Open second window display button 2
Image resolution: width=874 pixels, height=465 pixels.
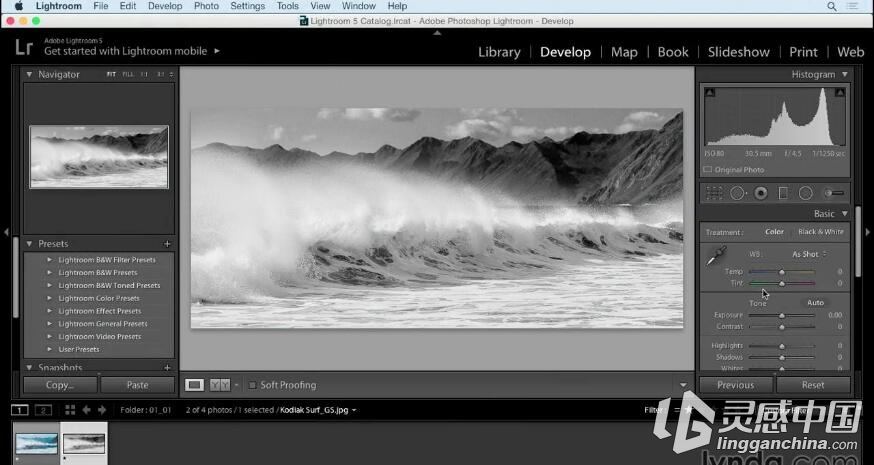[x=43, y=410]
